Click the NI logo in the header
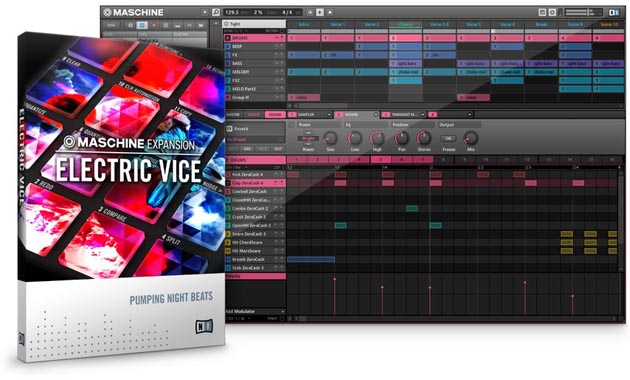630x380 pixels. pos(614,13)
